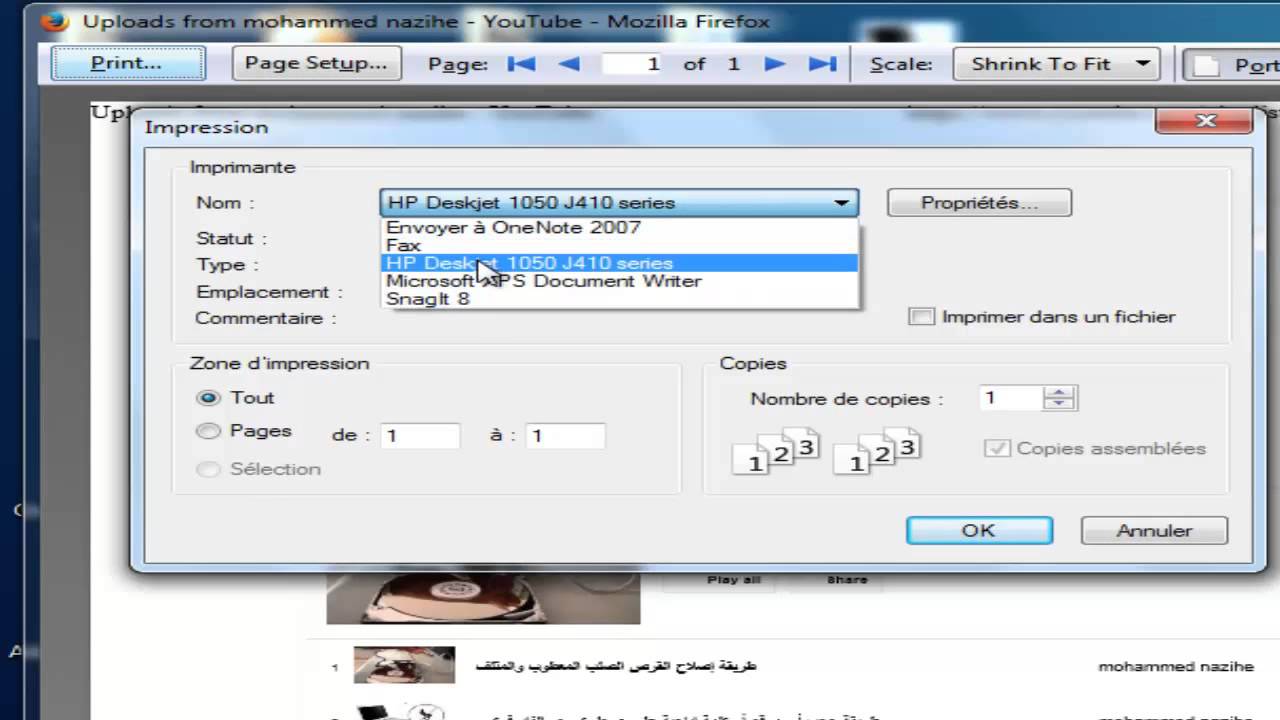Go to next page arrow icon
The width and height of the screenshot is (1280, 720).
[775, 64]
